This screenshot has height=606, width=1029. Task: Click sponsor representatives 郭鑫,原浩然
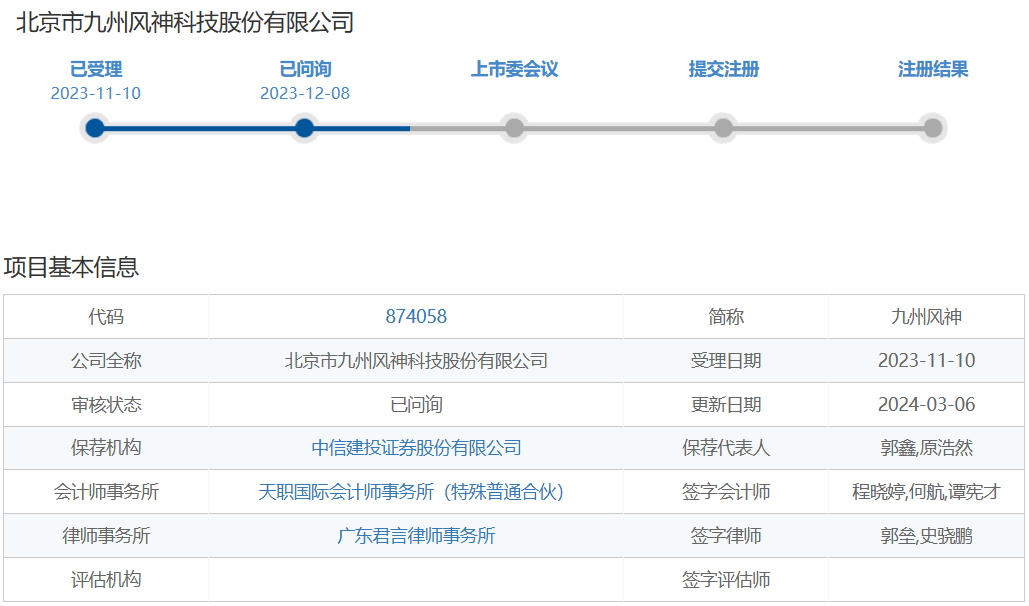(927, 448)
